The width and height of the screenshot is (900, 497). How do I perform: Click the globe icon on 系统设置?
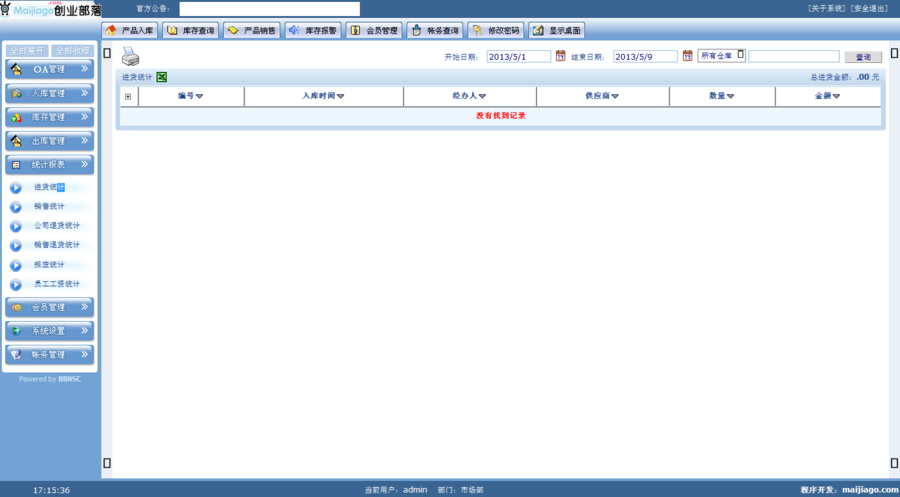[x=17, y=331]
